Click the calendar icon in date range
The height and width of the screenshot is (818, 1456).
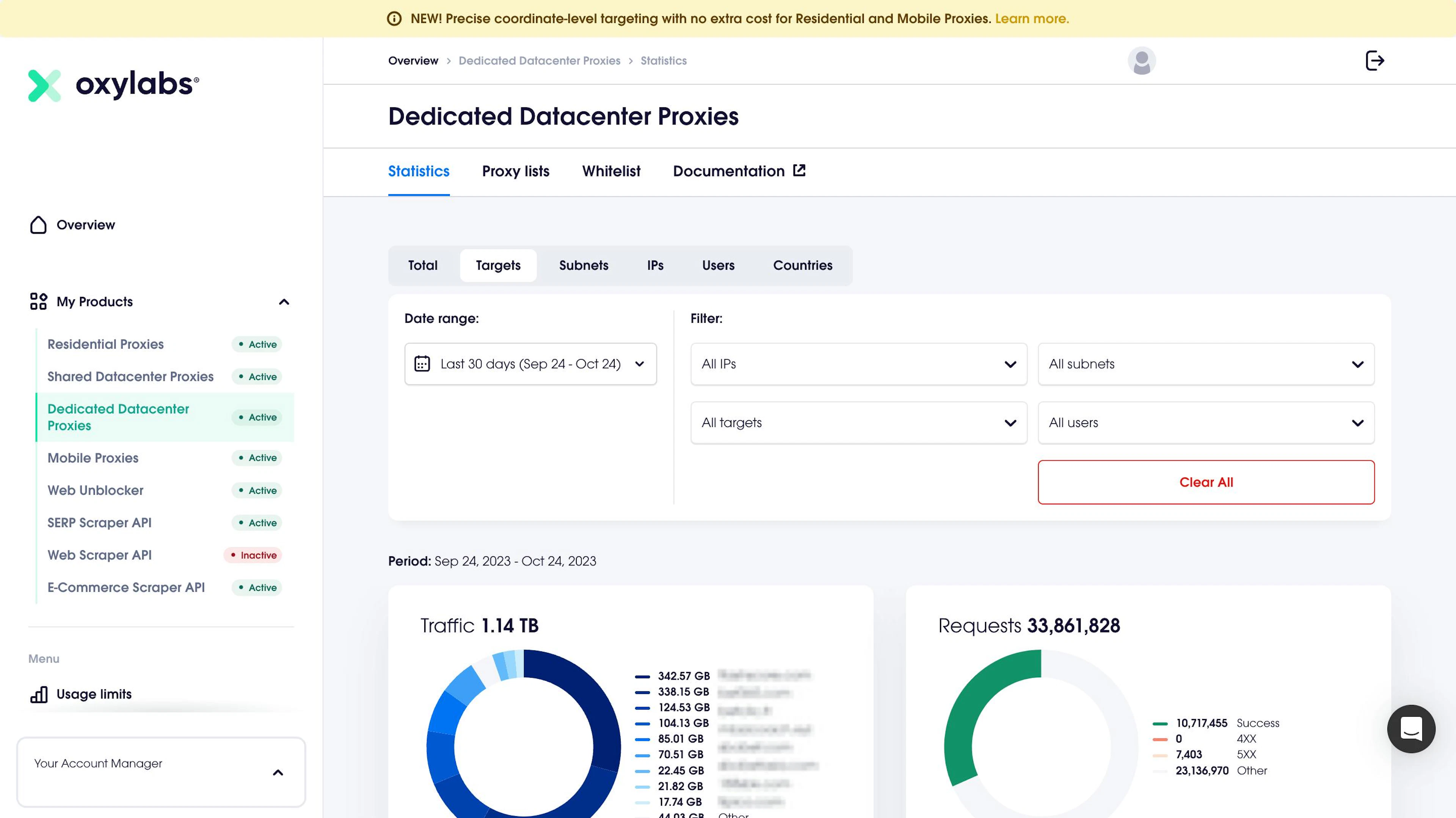click(x=422, y=364)
